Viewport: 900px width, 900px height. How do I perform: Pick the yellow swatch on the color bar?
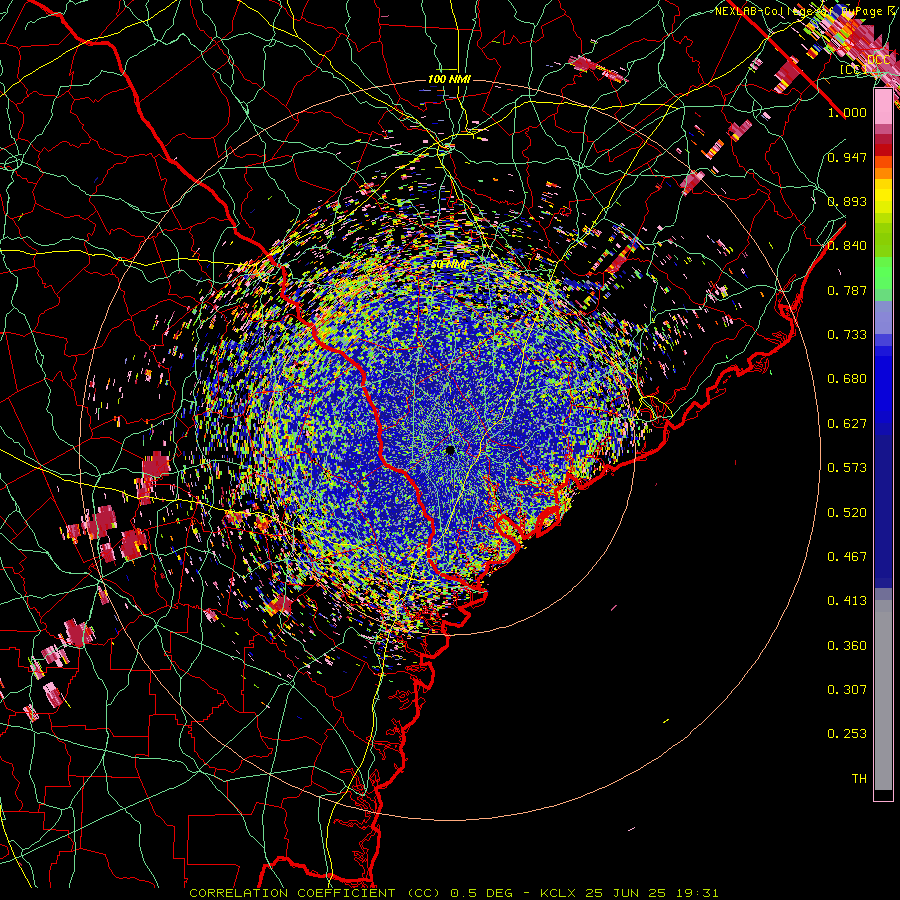tap(883, 196)
